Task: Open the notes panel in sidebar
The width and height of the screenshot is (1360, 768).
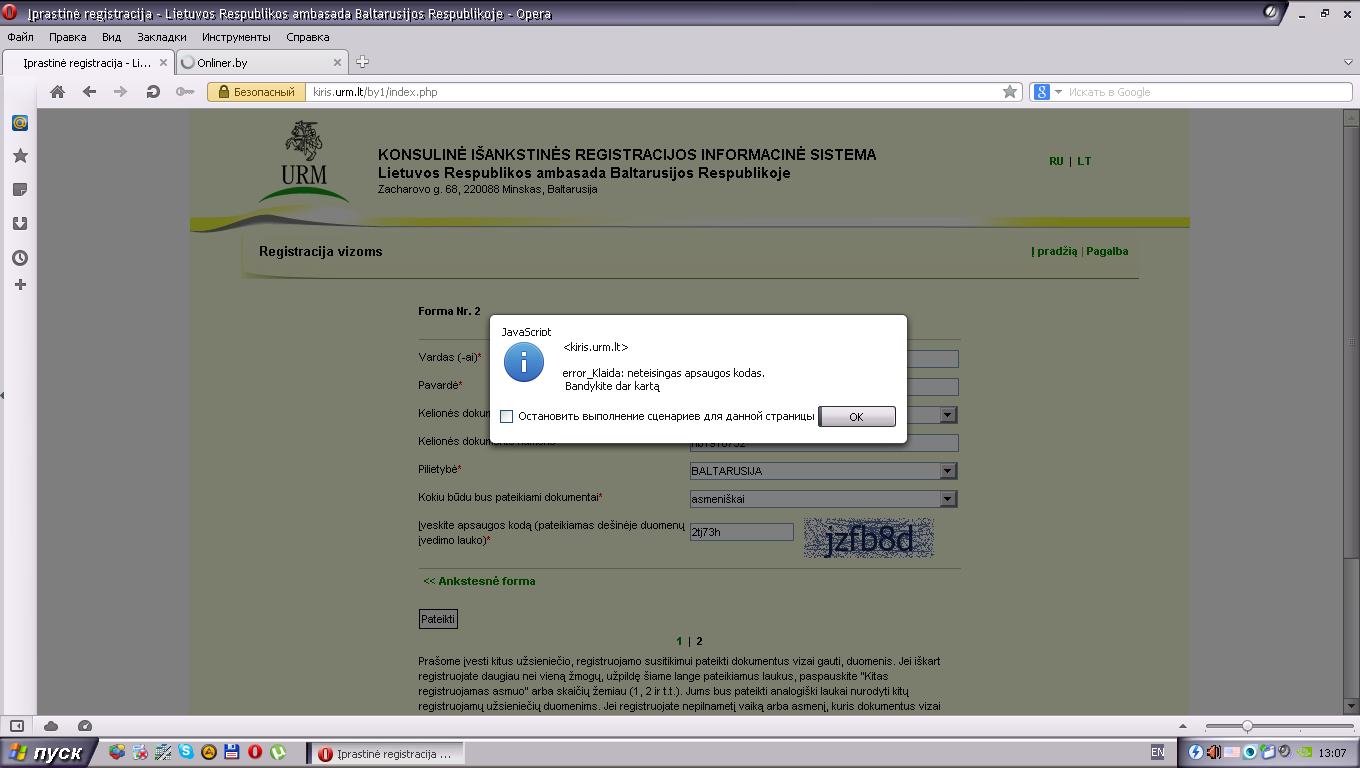Action: click(19, 190)
